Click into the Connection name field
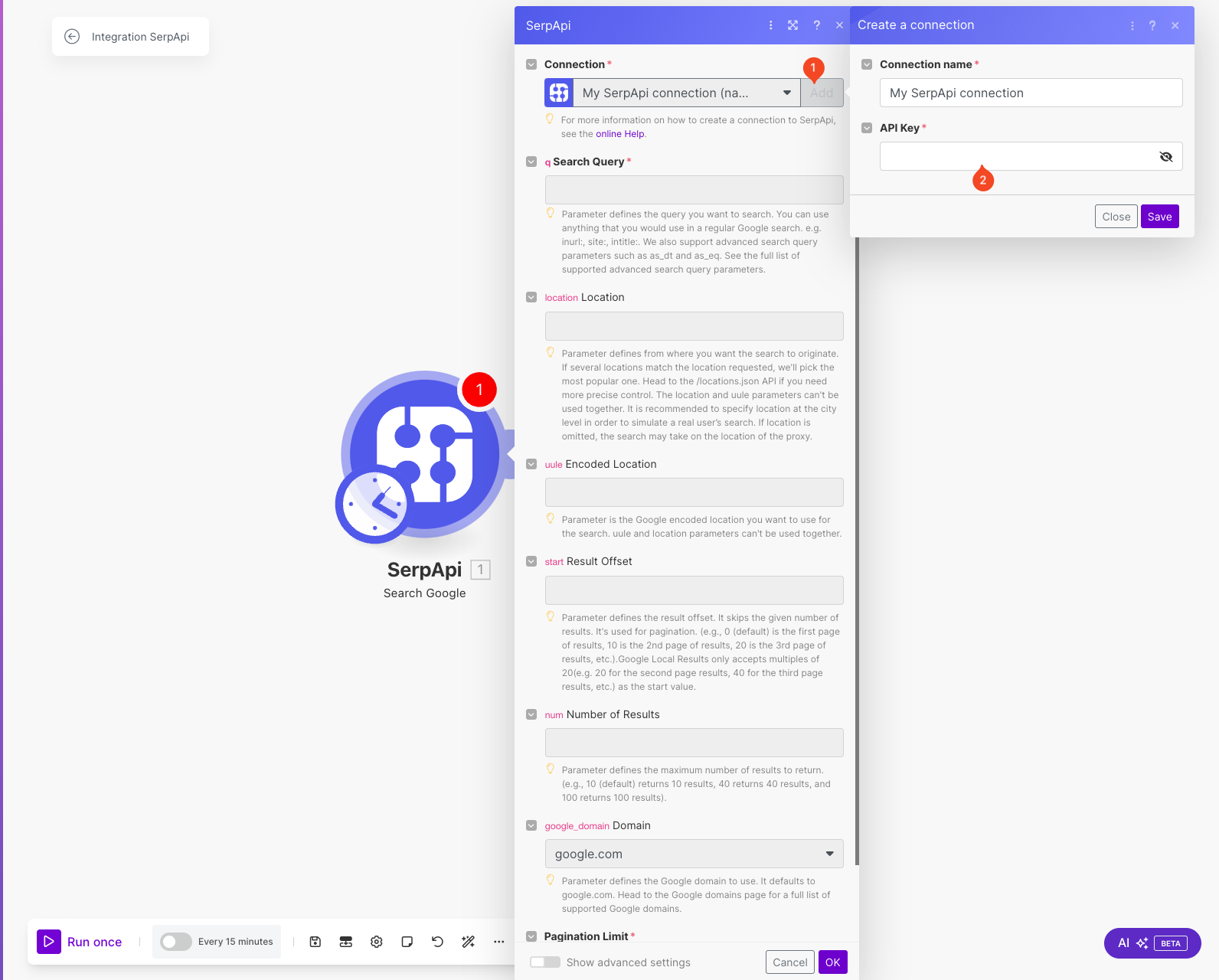1219x980 pixels. [1031, 93]
